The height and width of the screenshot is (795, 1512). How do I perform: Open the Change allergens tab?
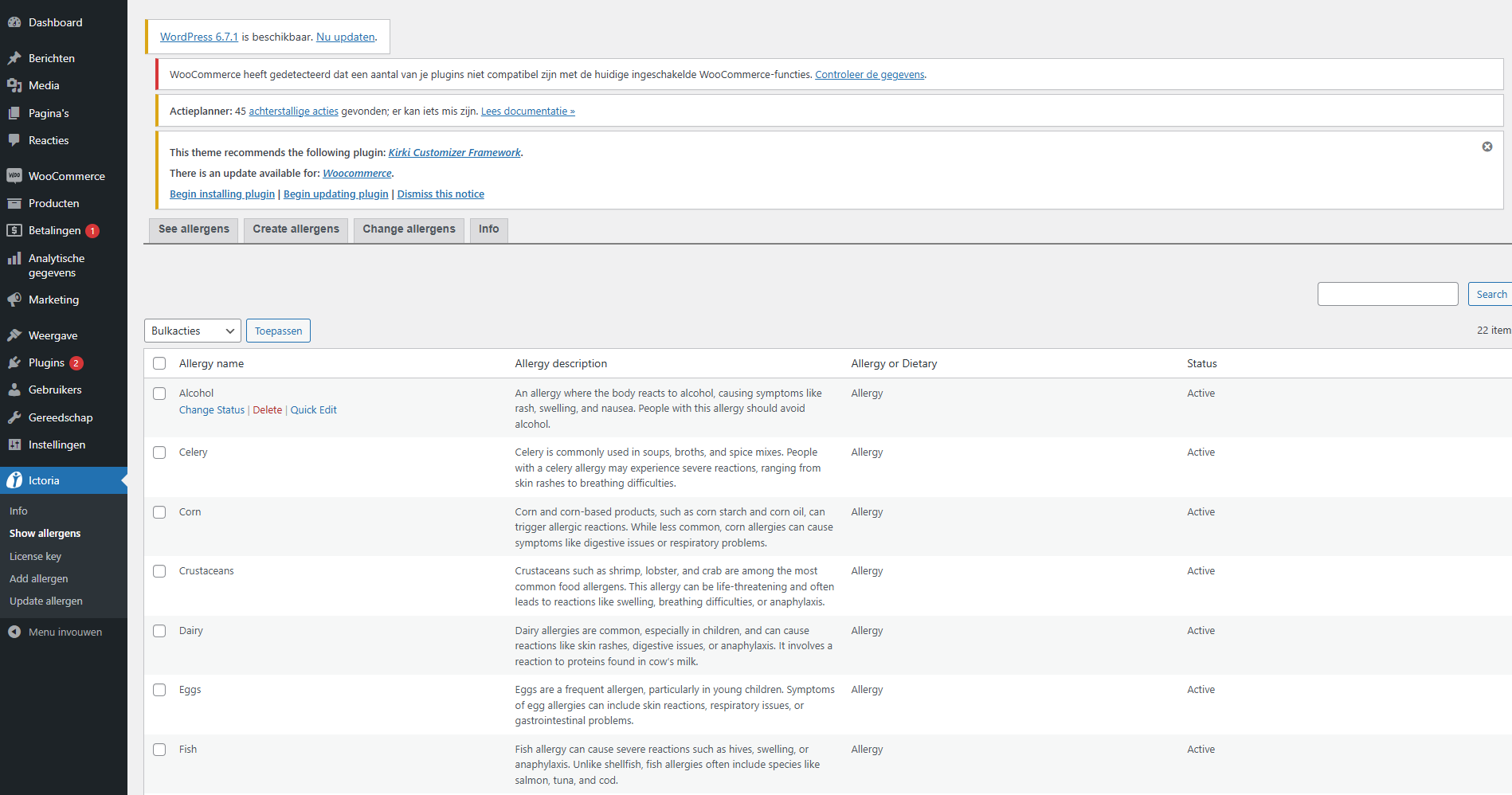point(409,229)
